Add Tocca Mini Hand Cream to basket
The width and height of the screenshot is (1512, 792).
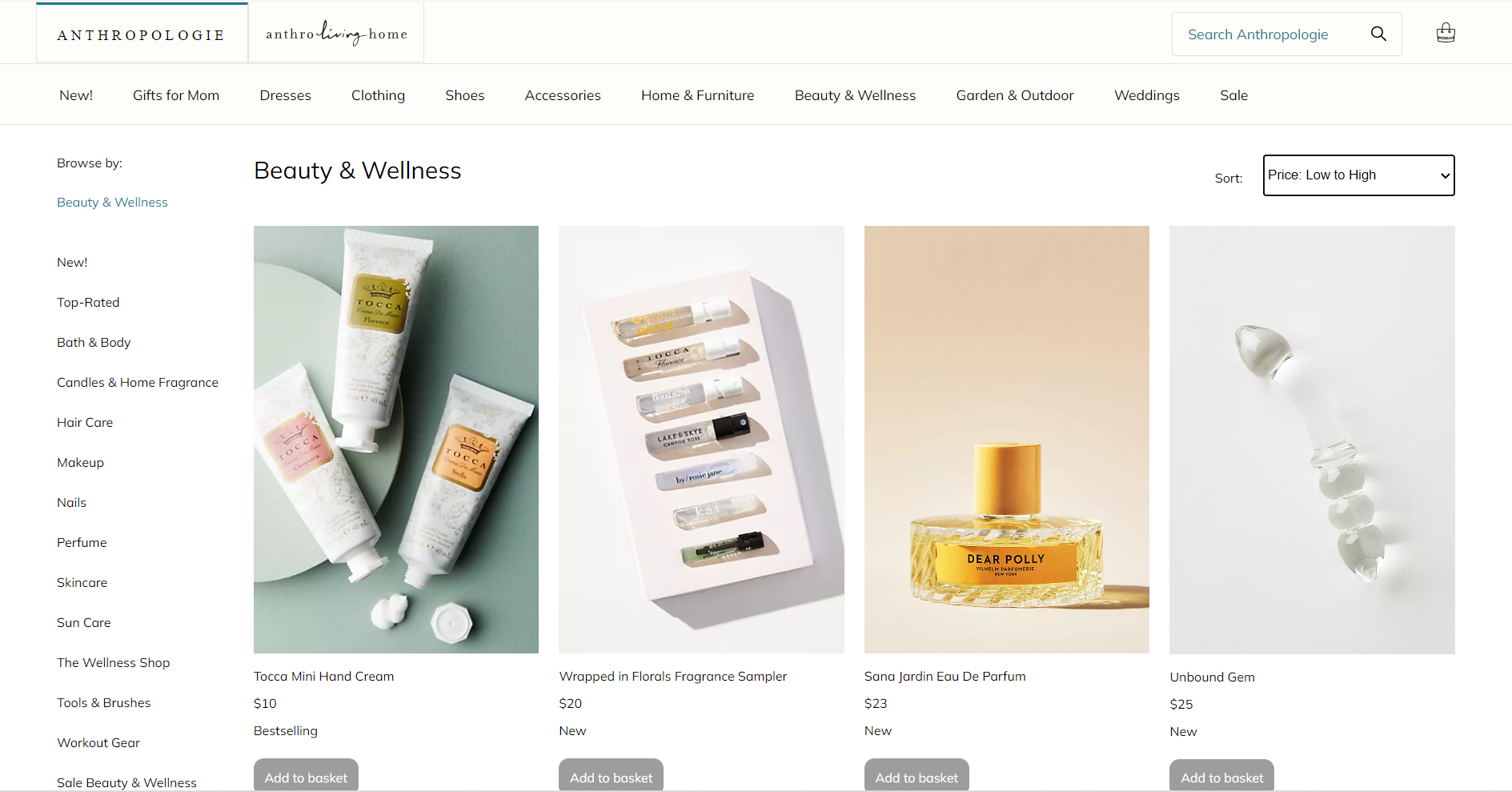pos(306,775)
